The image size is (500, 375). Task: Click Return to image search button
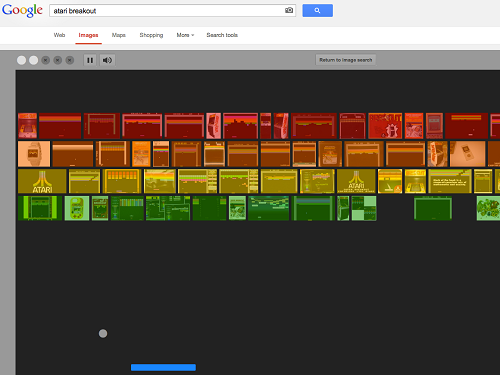(346, 60)
